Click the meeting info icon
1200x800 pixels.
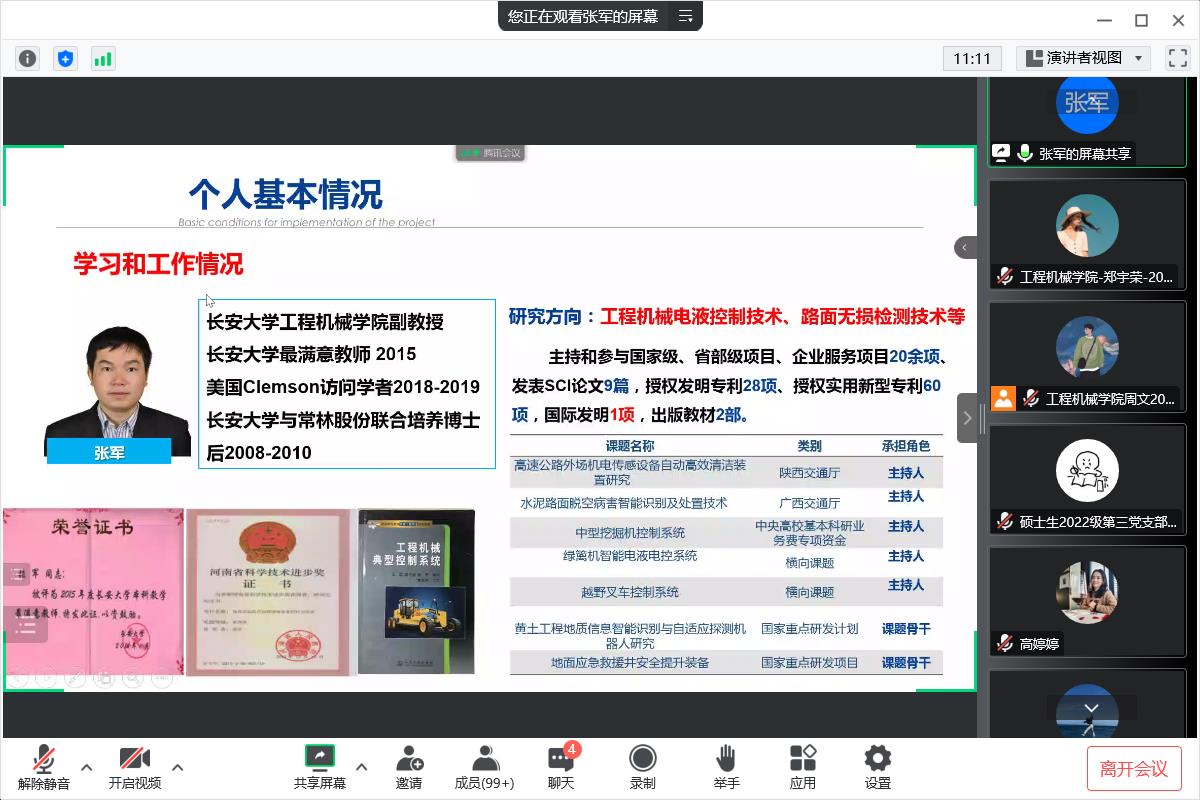27,58
